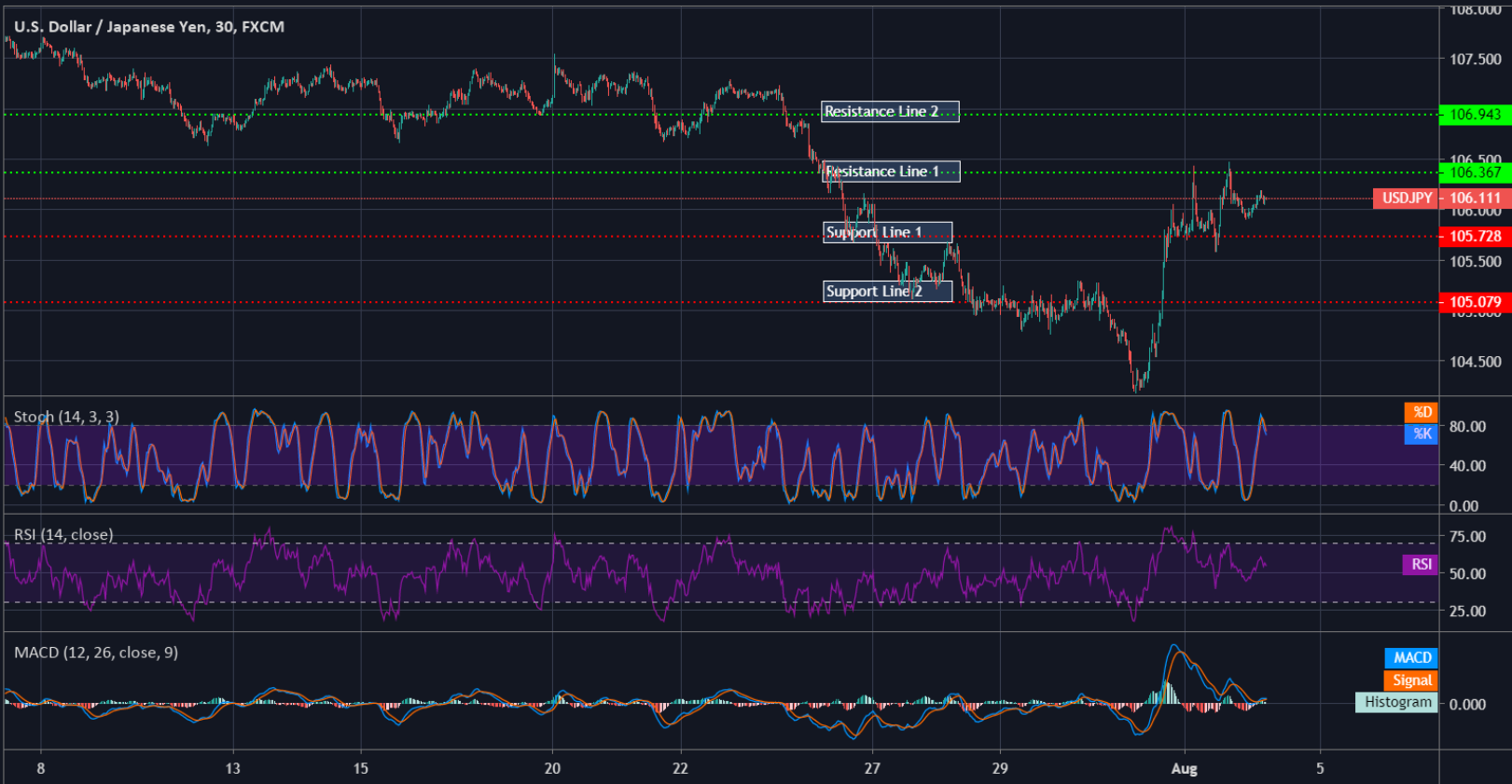Click the MACD (12, 26, close, 9) title

[x=96, y=653]
